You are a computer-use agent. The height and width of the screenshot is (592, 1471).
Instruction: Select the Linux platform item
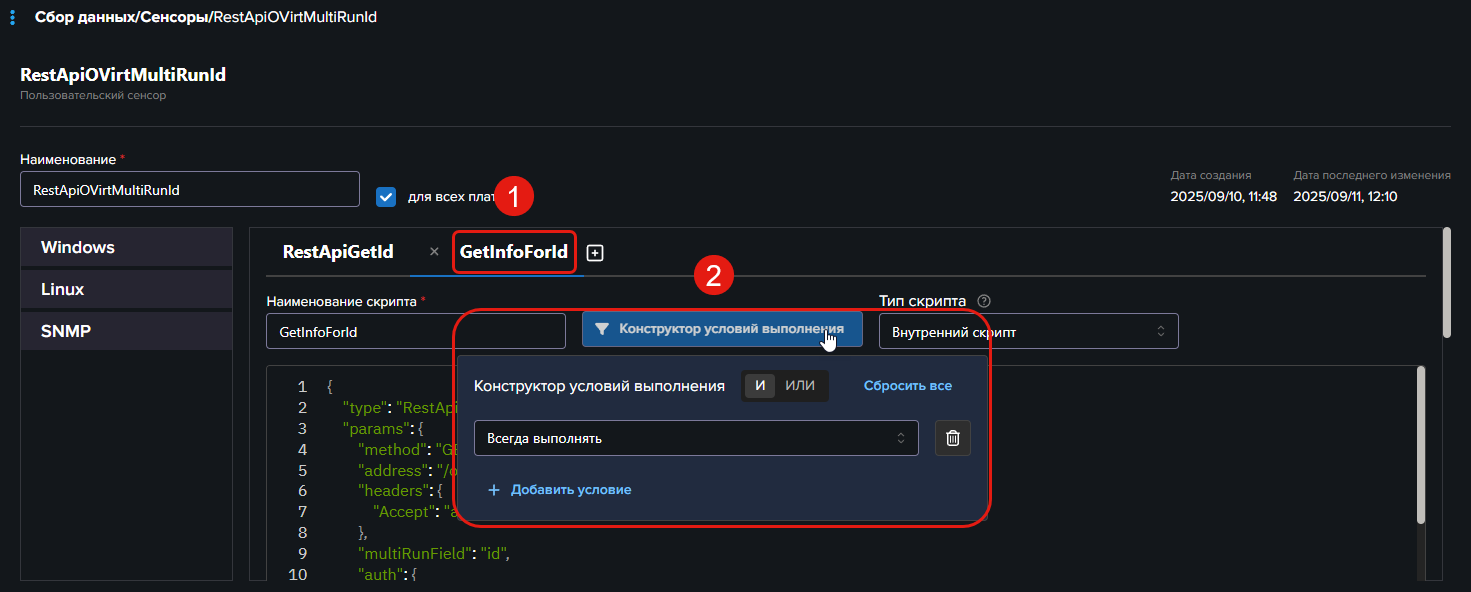126,290
